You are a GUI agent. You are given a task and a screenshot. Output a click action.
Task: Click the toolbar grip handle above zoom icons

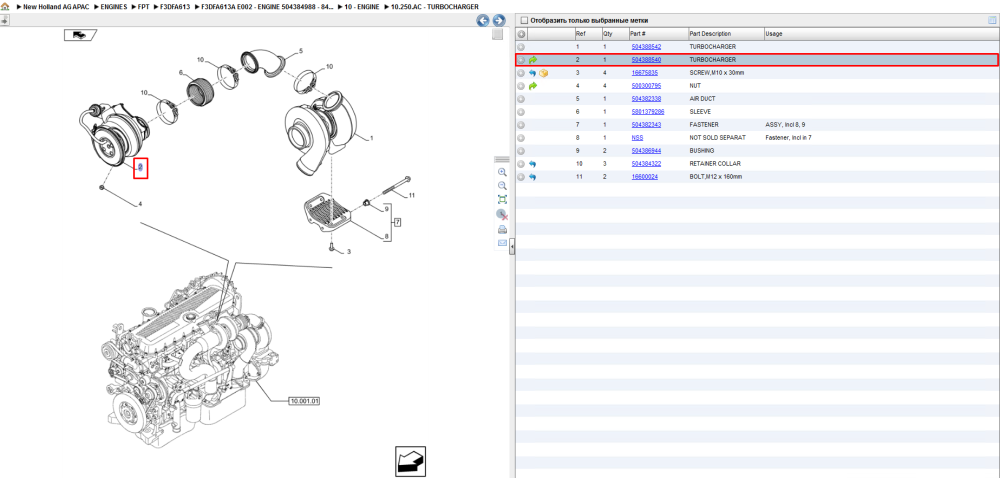point(502,159)
